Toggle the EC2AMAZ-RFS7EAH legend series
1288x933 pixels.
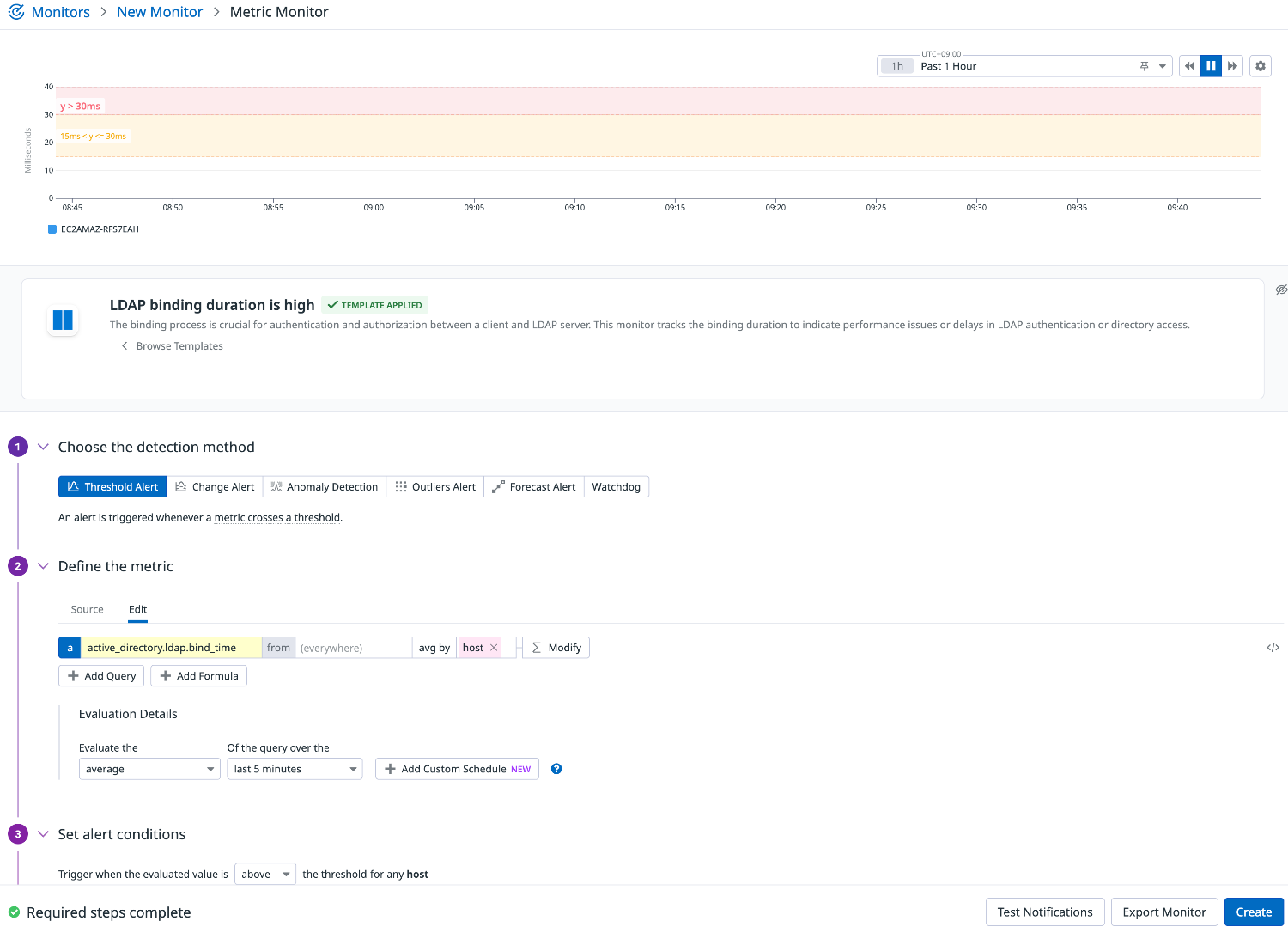tap(94, 229)
